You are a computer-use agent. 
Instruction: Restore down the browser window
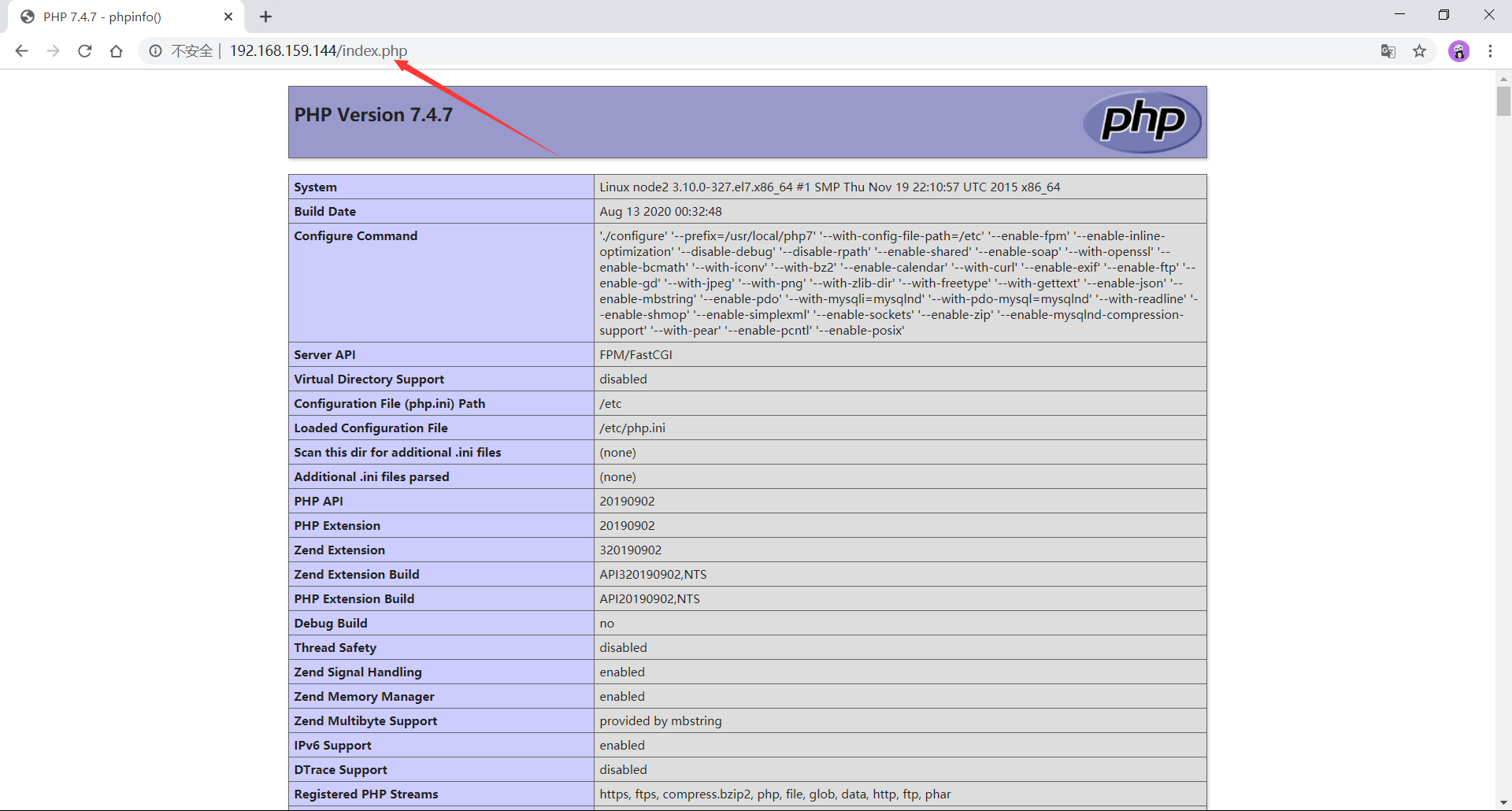1443,15
